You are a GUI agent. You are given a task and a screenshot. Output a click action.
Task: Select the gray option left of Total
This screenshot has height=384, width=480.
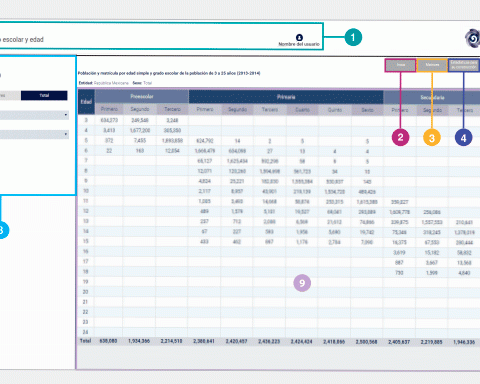coord(10,96)
